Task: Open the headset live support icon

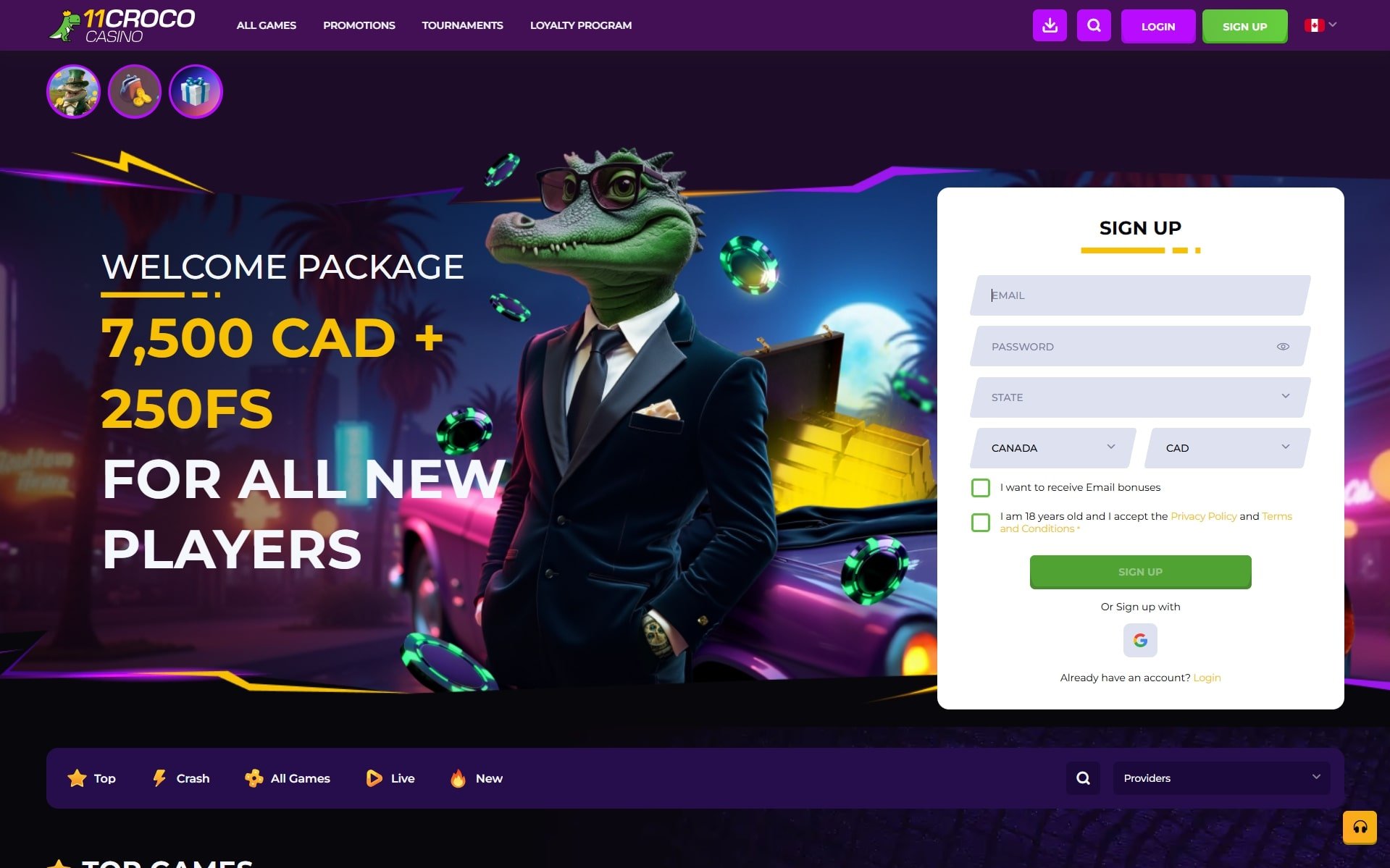Action: tap(1360, 827)
